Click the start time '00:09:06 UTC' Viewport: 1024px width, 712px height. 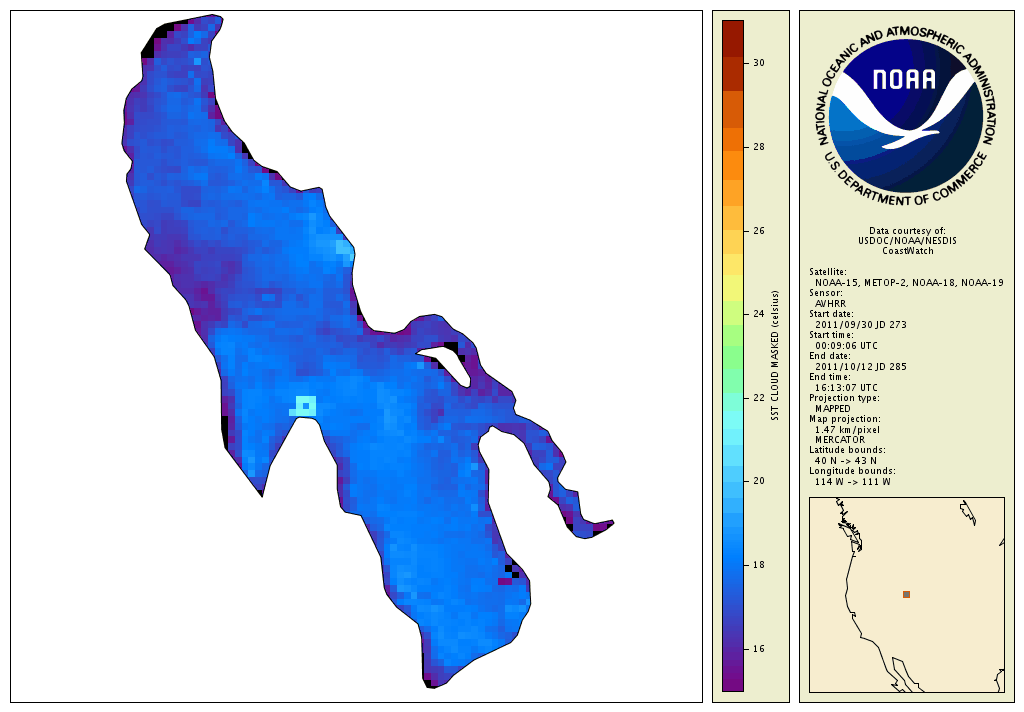point(846,346)
